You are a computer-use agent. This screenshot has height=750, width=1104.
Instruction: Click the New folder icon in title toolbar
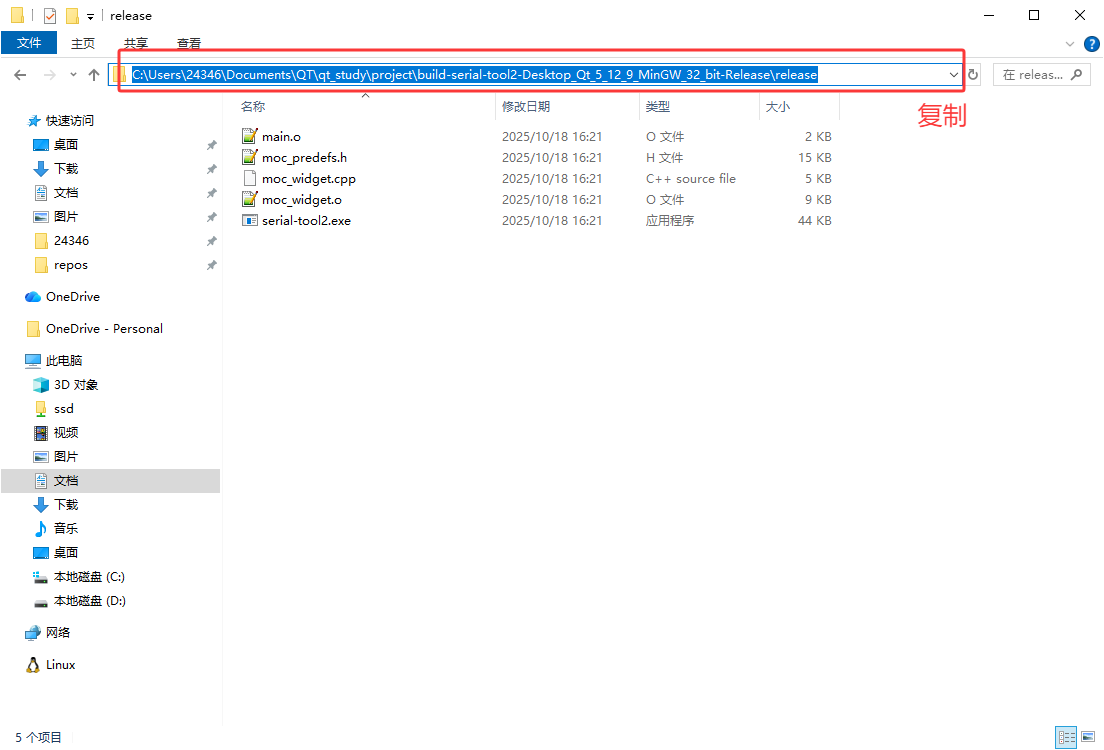72,15
